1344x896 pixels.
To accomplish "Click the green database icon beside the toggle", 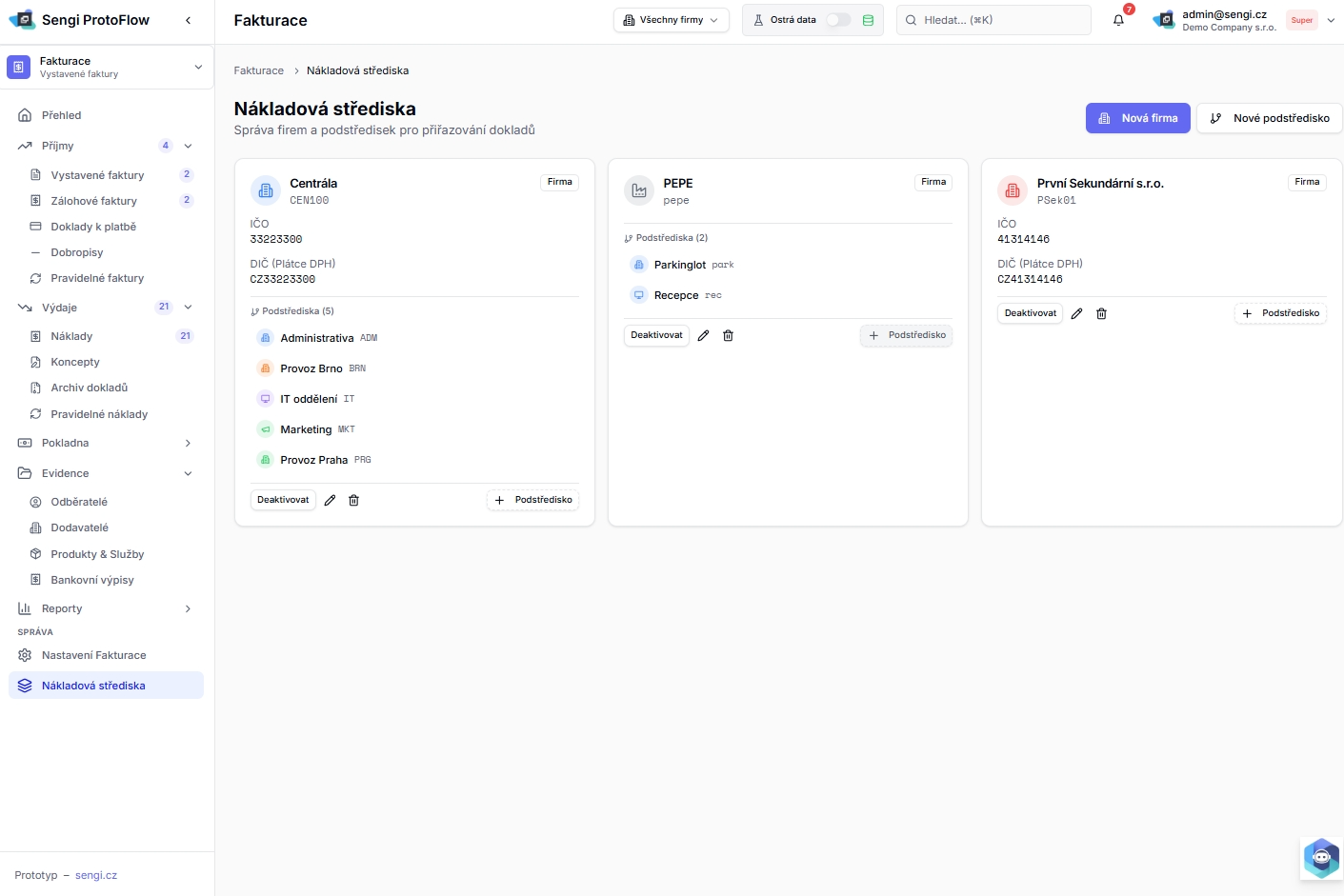I will click(x=868, y=20).
